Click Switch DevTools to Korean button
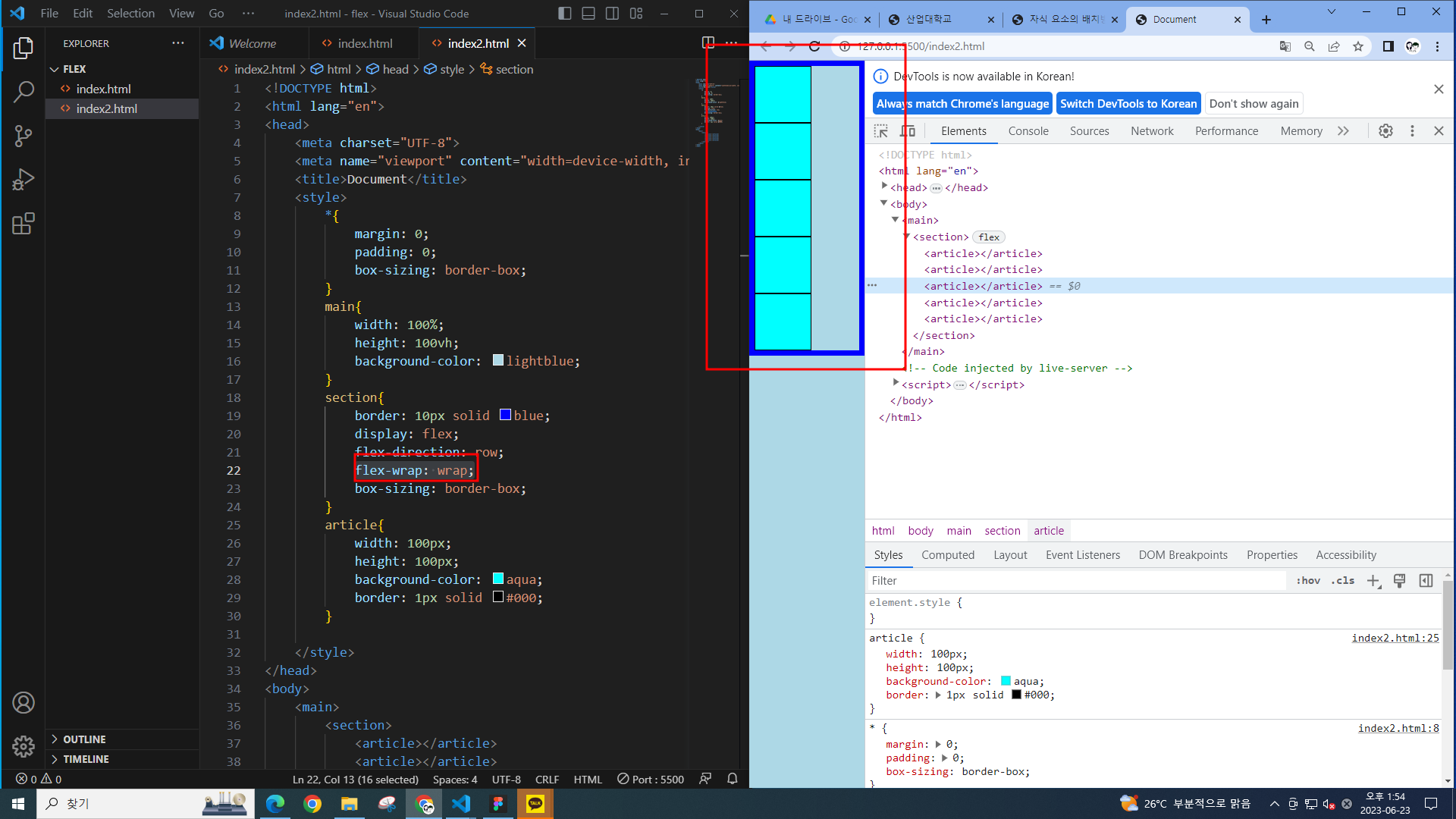Viewport: 1456px width, 819px height. (1128, 104)
